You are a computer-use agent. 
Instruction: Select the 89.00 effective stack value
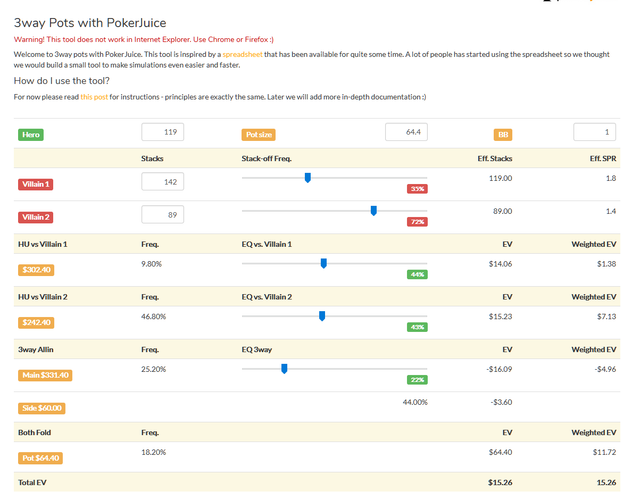[502, 211]
